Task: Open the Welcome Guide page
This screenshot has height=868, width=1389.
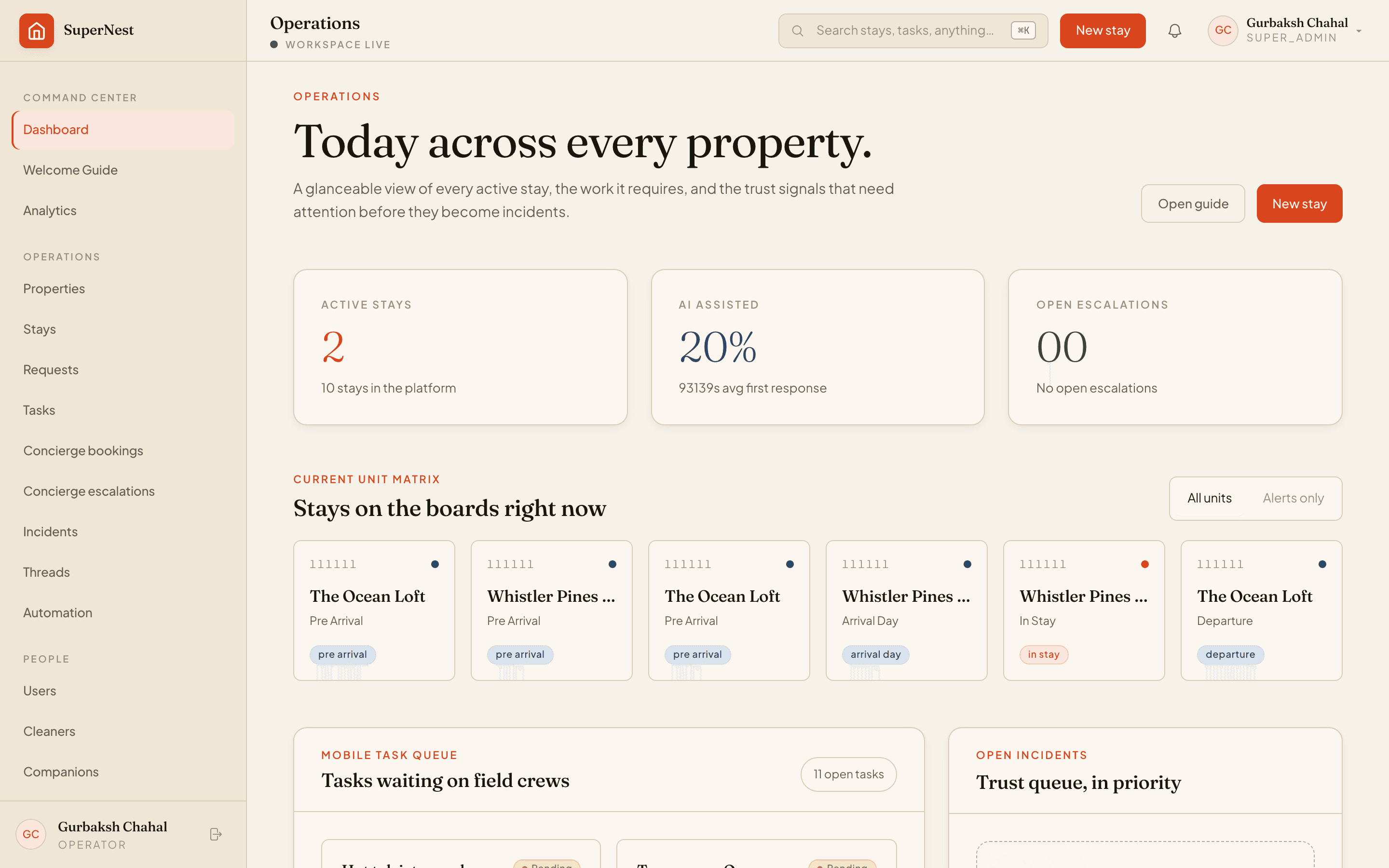Action: pyautogui.click(x=123, y=170)
